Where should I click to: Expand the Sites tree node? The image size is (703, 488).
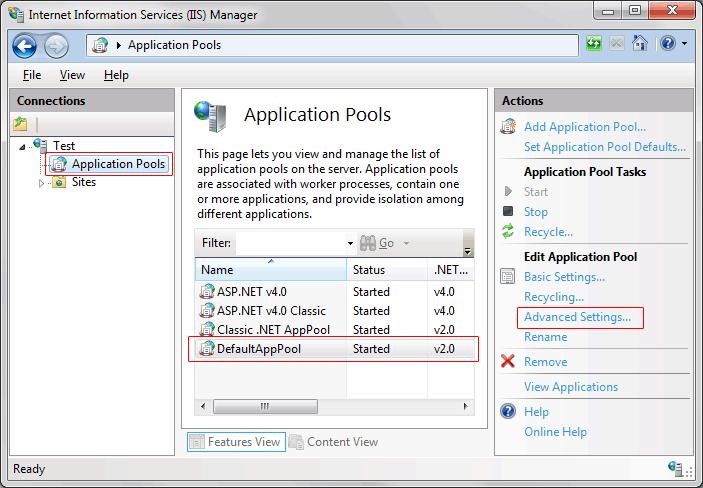pyautogui.click(x=42, y=183)
